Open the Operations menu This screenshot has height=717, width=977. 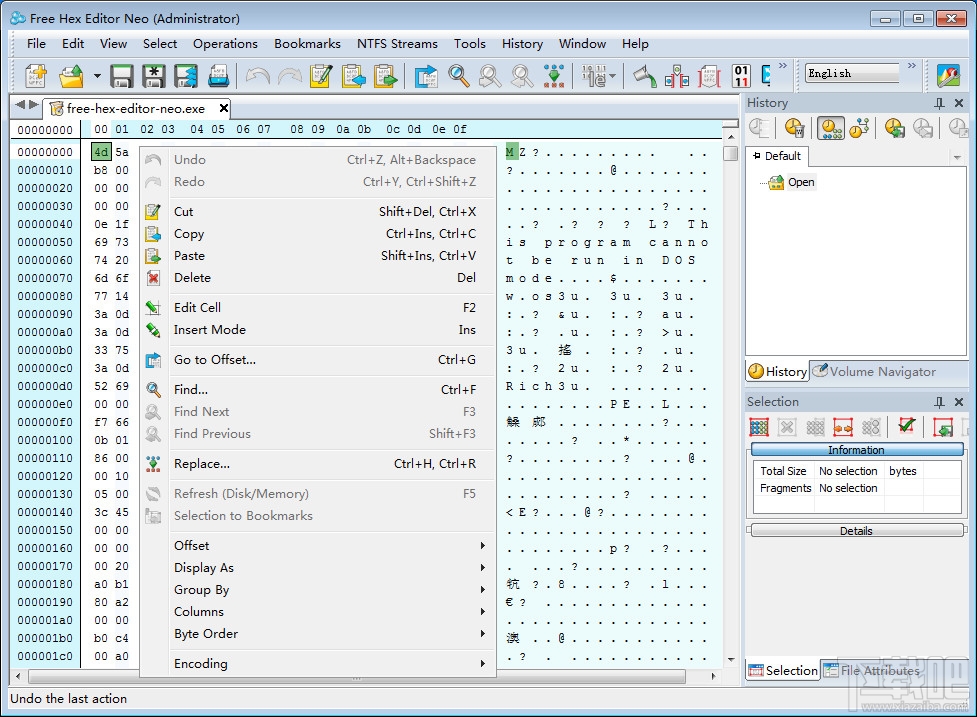coord(225,44)
